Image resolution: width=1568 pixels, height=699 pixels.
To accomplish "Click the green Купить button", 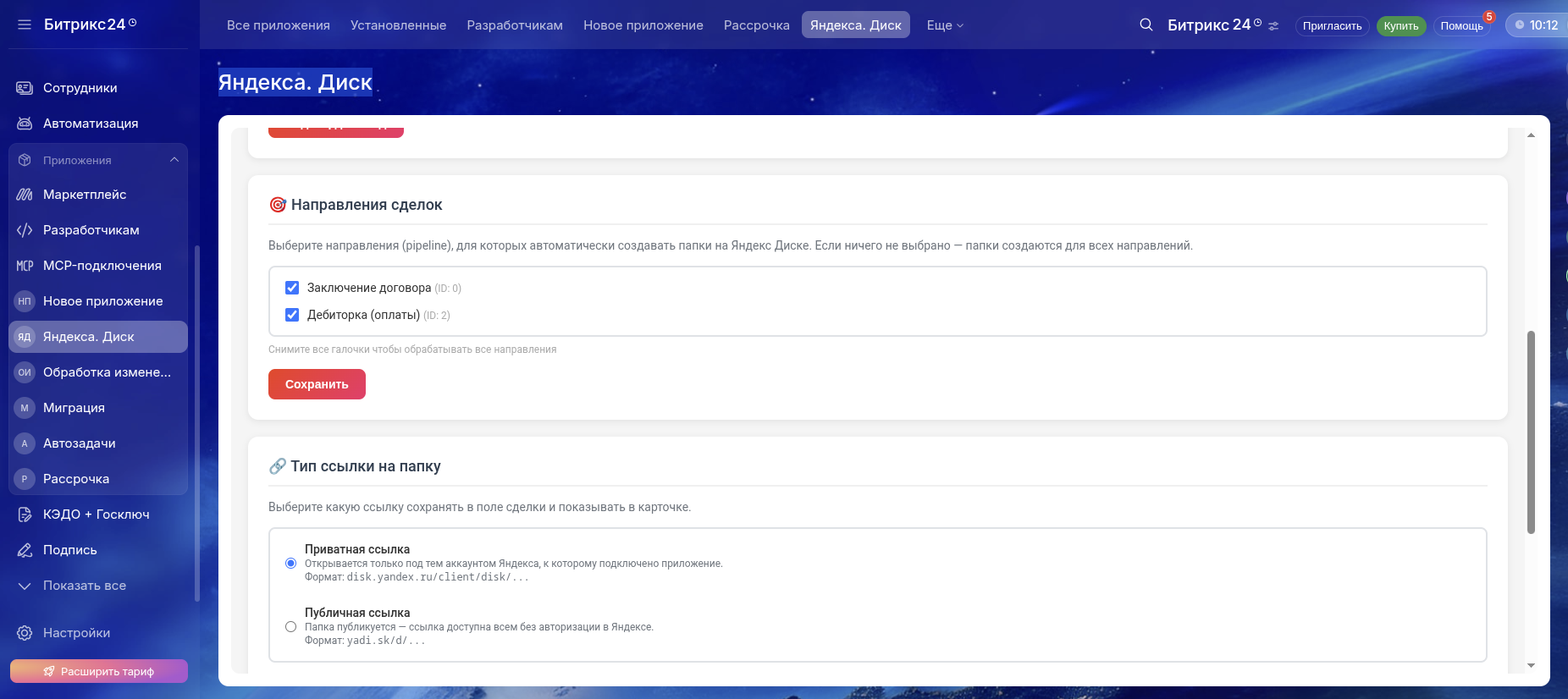I will pos(1401,26).
